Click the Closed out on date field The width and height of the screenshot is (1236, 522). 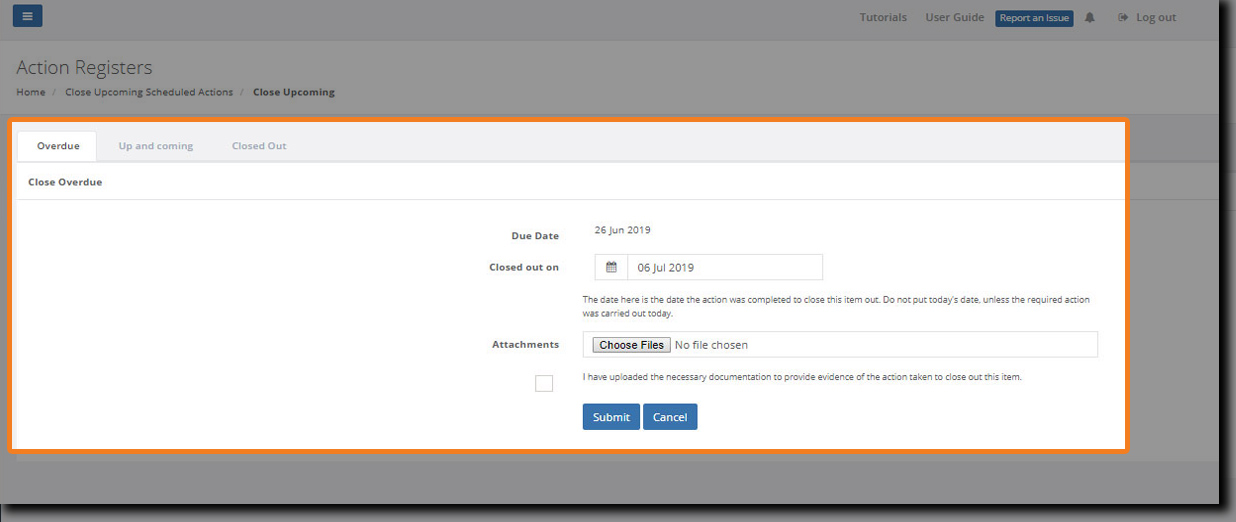725,267
